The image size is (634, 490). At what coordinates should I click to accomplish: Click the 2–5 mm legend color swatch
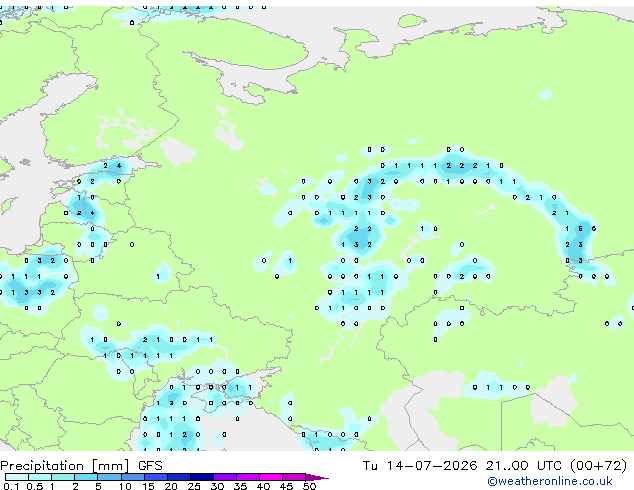coord(86,477)
